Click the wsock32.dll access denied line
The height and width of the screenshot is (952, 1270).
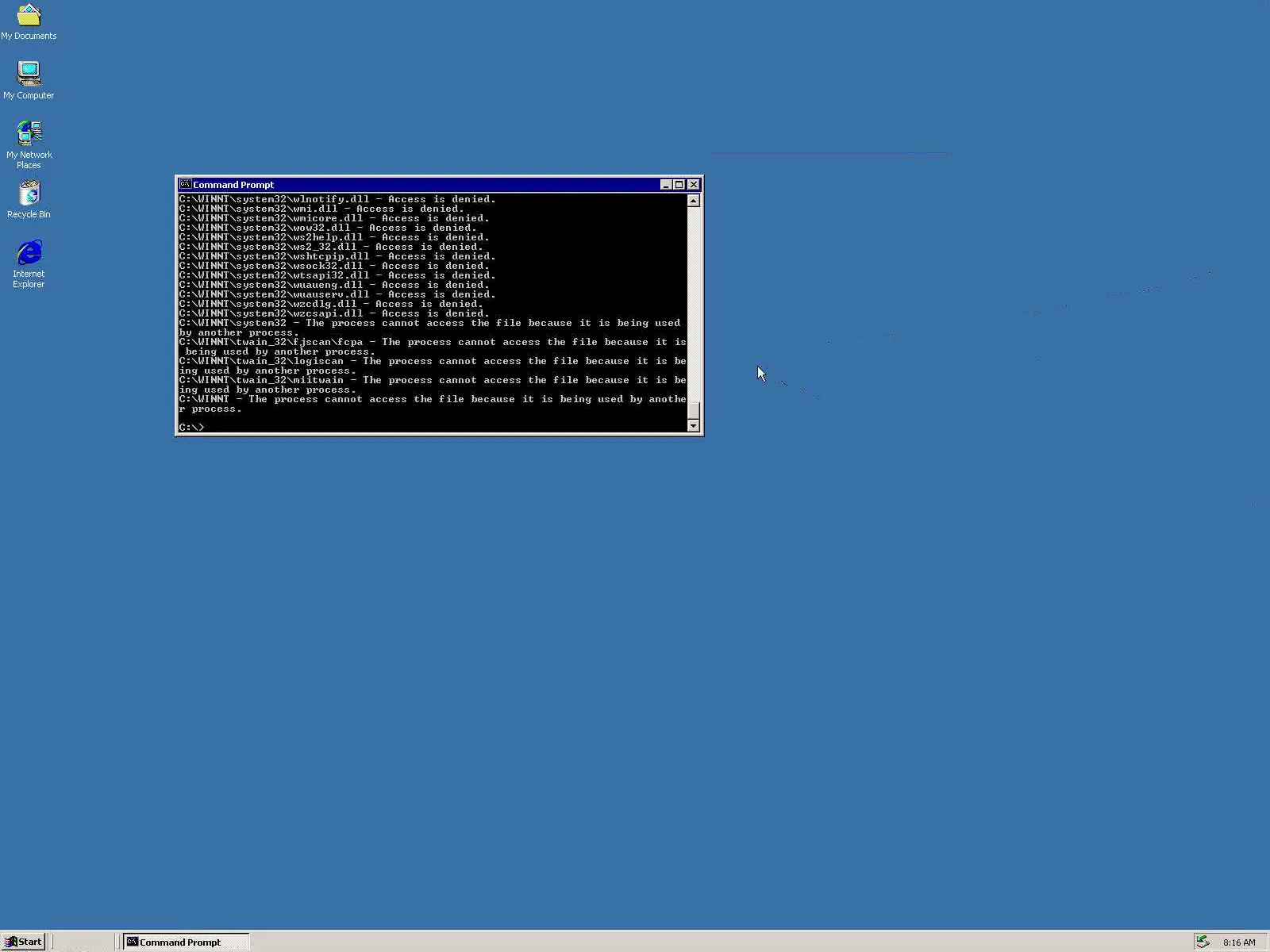[x=334, y=266]
